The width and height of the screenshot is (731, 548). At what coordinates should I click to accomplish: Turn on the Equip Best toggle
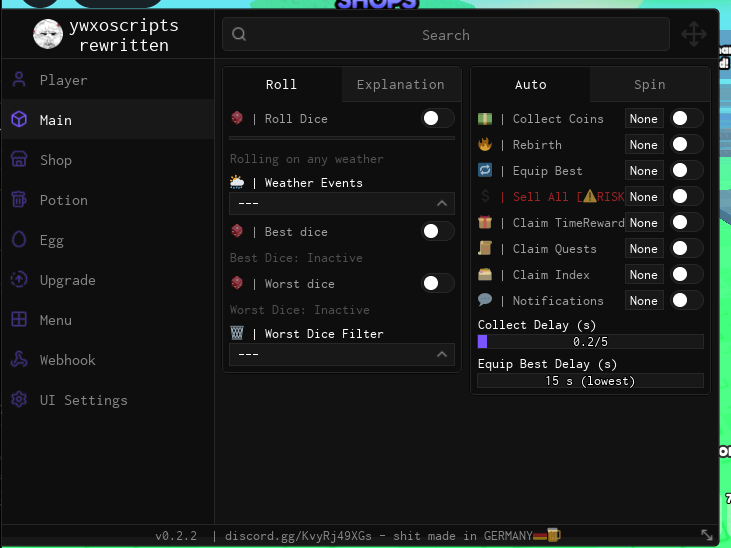pyautogui.click(x=687, y=170)
